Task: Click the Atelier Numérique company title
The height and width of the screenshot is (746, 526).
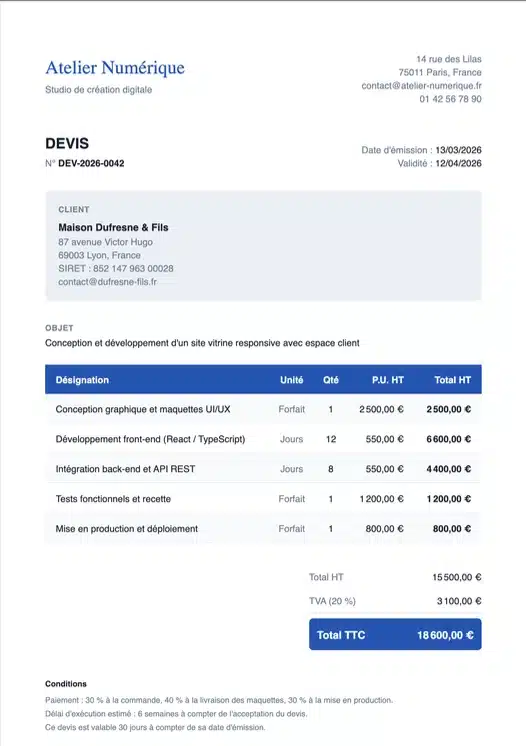Action: click(x=115, y=68)
